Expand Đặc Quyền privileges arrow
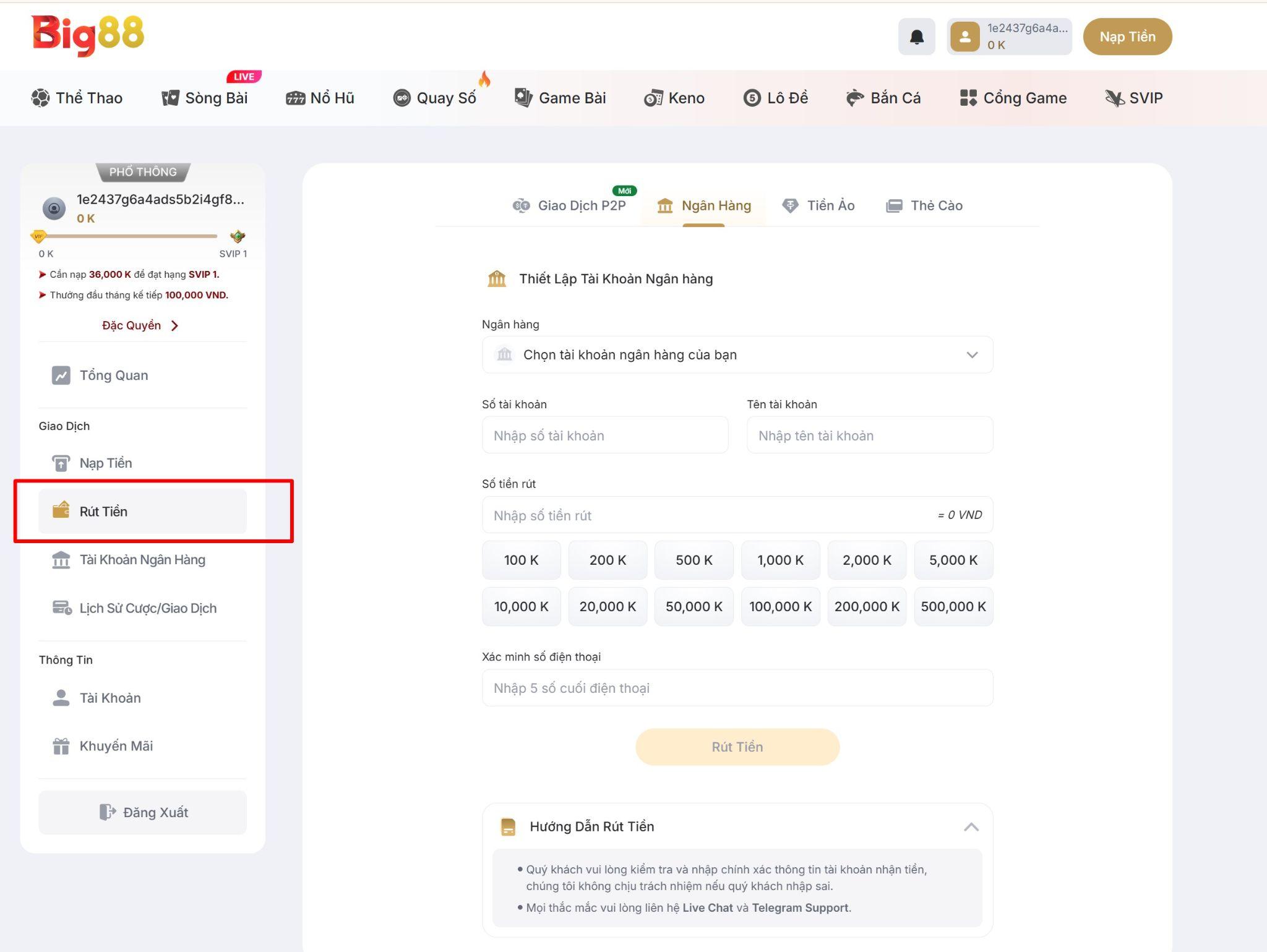Screen dimensions: 1267x952 (x=174, y=326)
